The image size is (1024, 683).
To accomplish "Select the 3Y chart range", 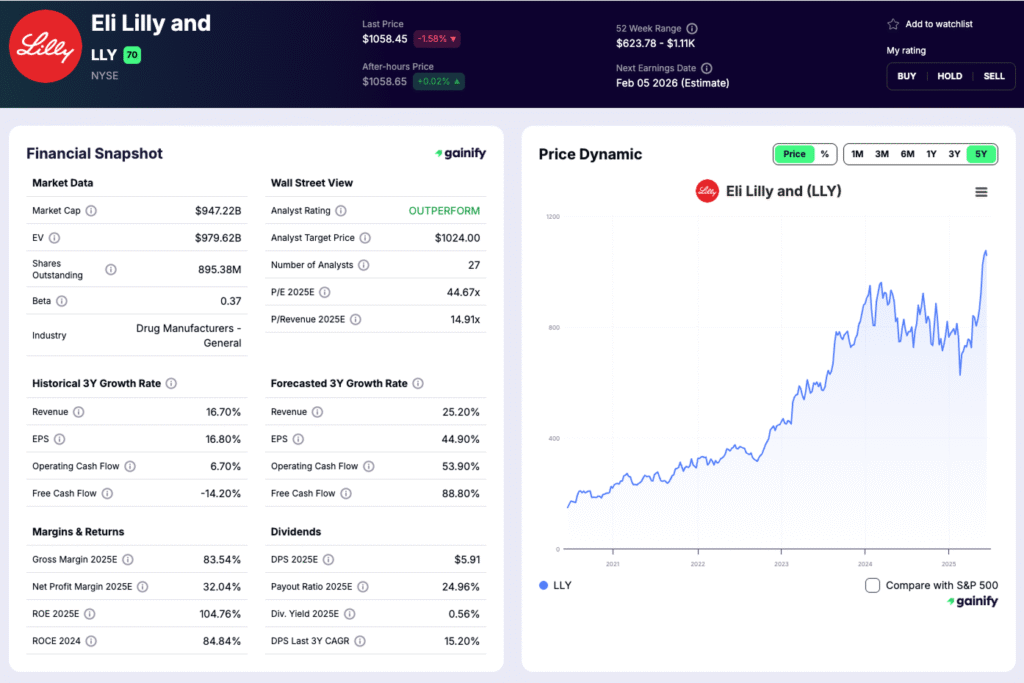I will [x=954, y=154].
